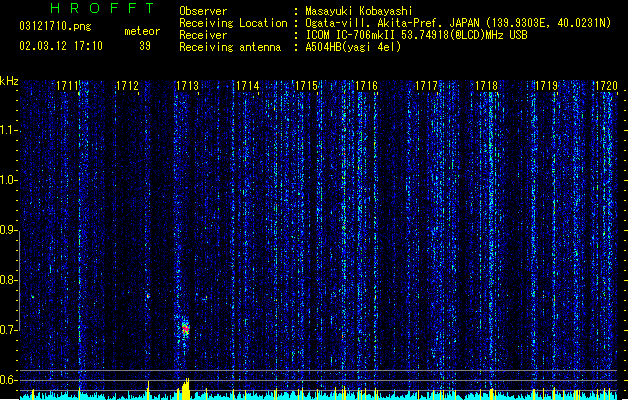Click the Observer field label
Image resolution: width=629 pixels, height=400 pixels.
(203, 11)
